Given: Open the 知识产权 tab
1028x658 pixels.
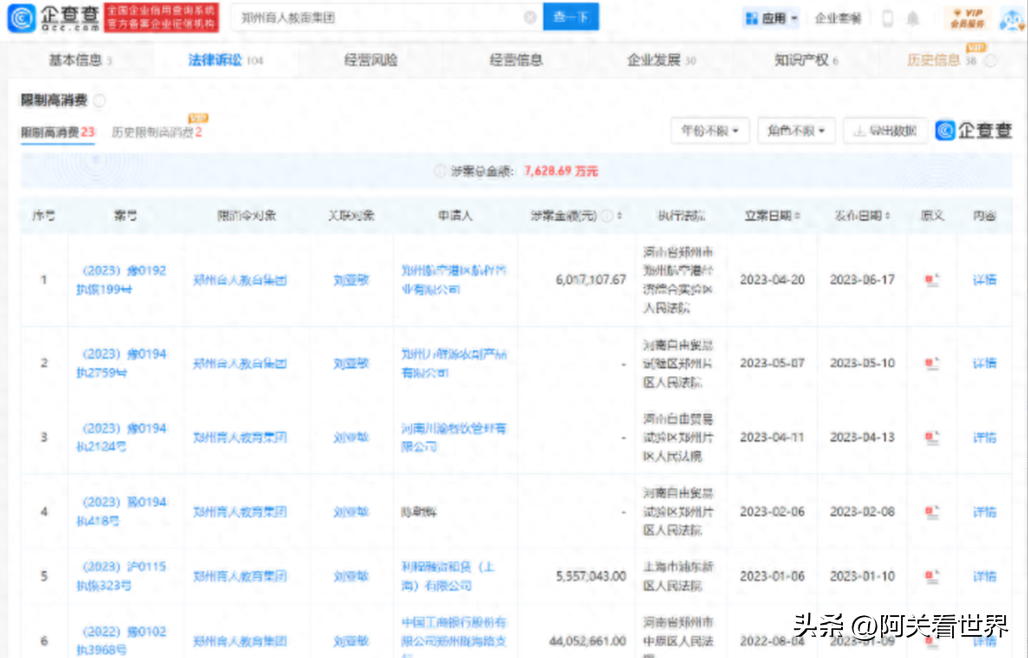Looking at the screenshot, I should pyautogui.click(x=800, y=60).
